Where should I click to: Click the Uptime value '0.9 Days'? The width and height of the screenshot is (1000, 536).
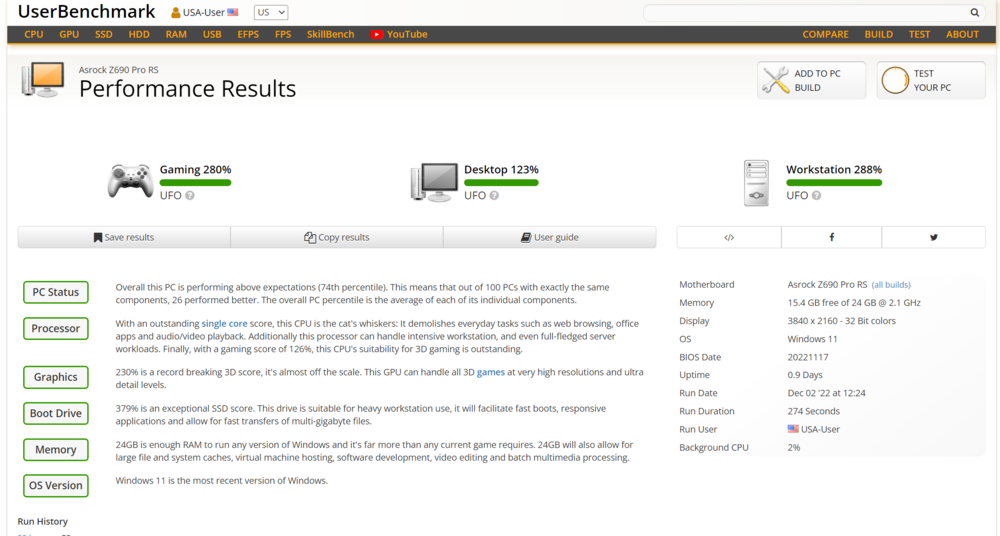(805, 375)
